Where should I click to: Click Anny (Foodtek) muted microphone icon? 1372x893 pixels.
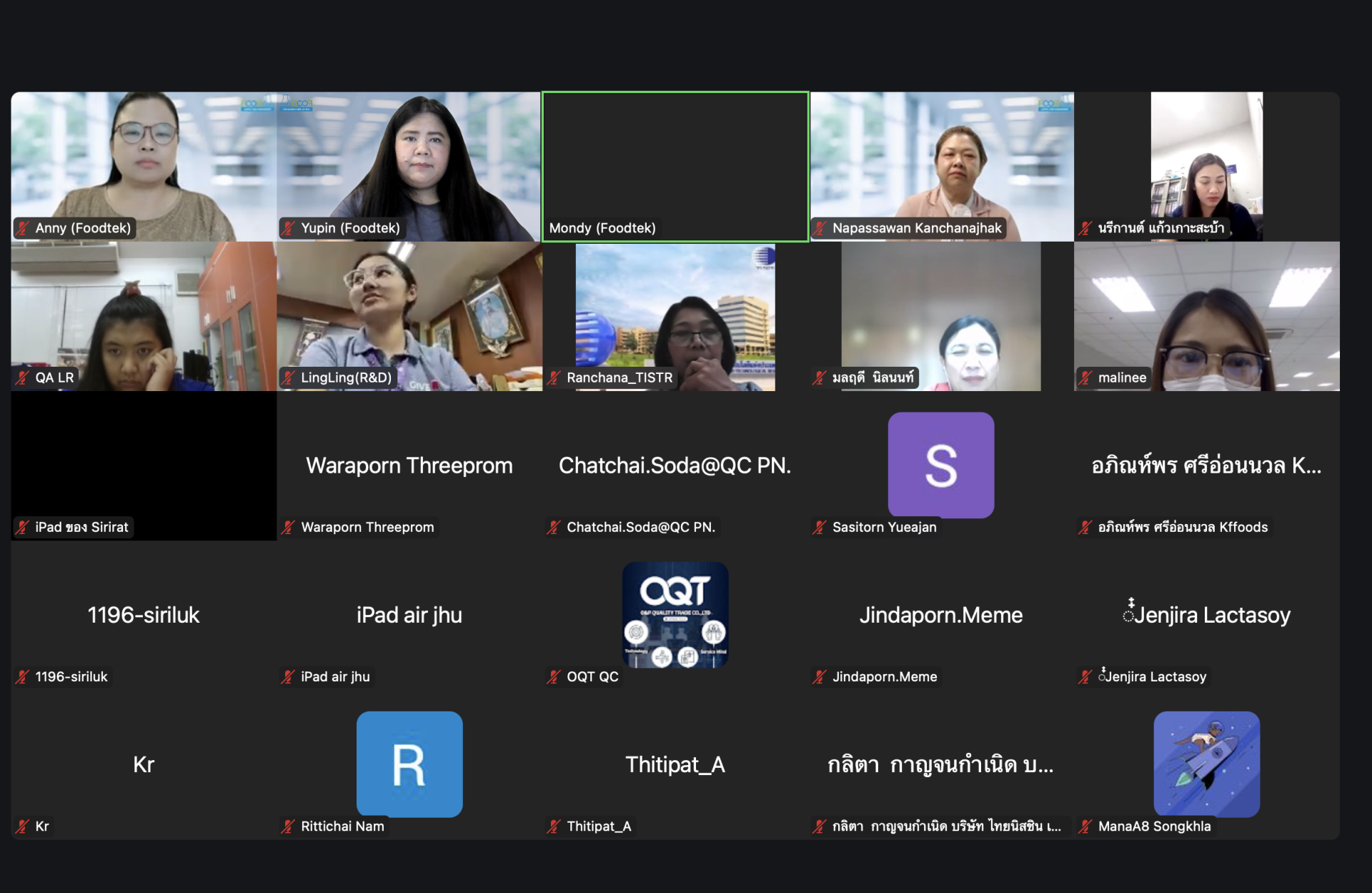(23, 228)
